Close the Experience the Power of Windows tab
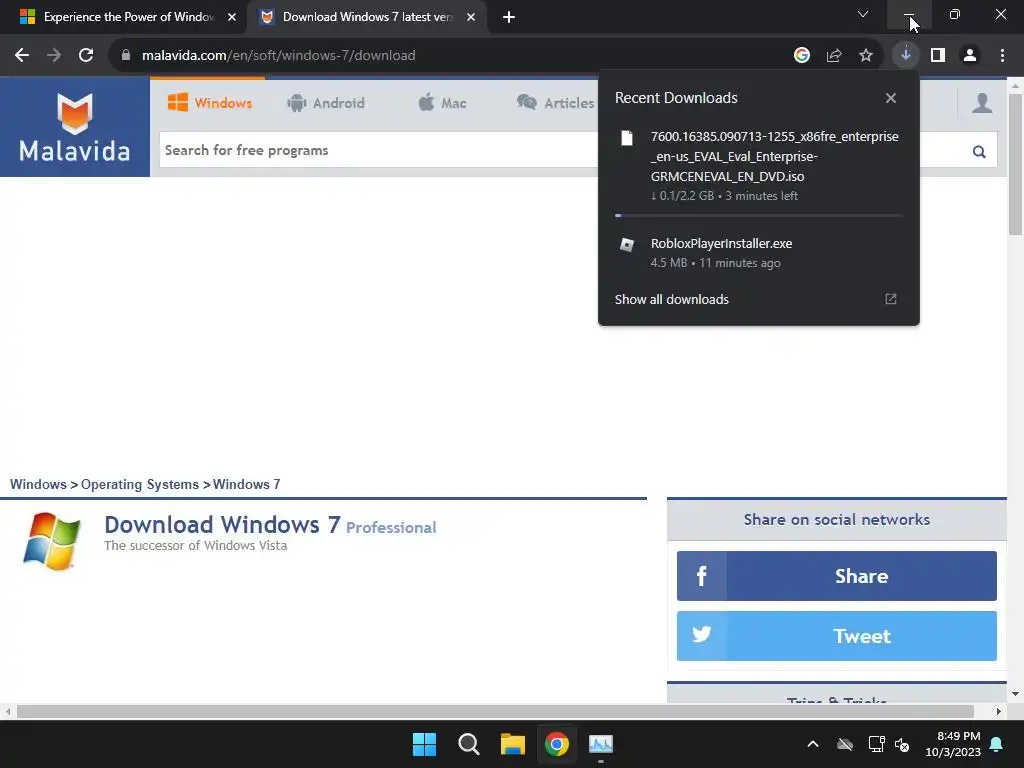This screenshot has height=768, width=1024. click(x=232, y=17)
